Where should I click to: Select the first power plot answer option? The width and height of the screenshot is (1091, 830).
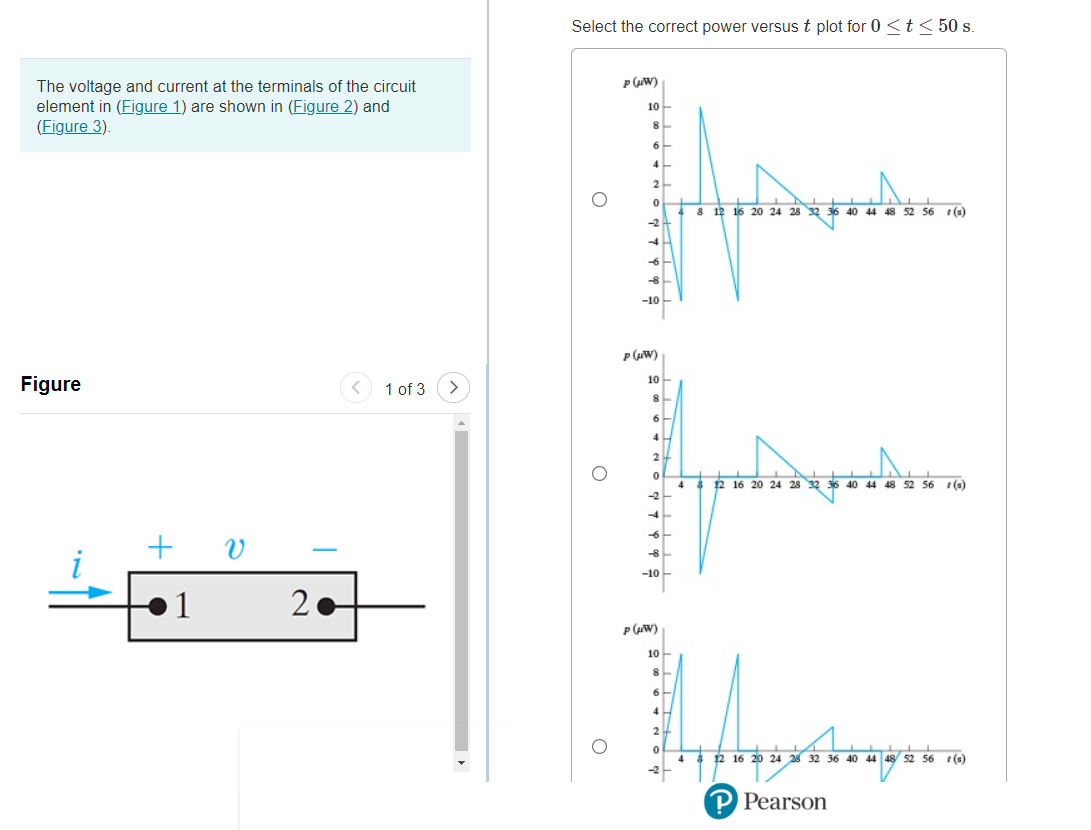click(x=600, y=199)
